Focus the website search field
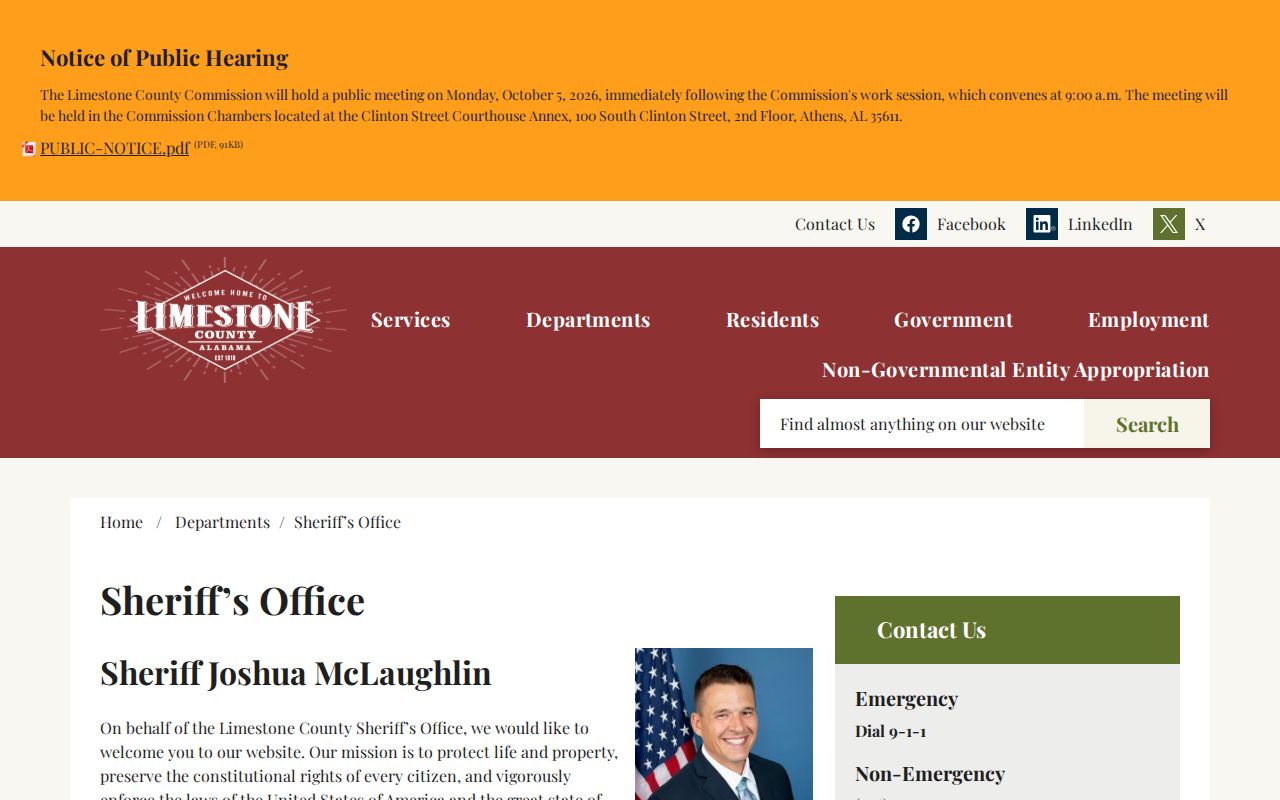The width and height of the screenshot is (1280, 800). click(922, 424)
